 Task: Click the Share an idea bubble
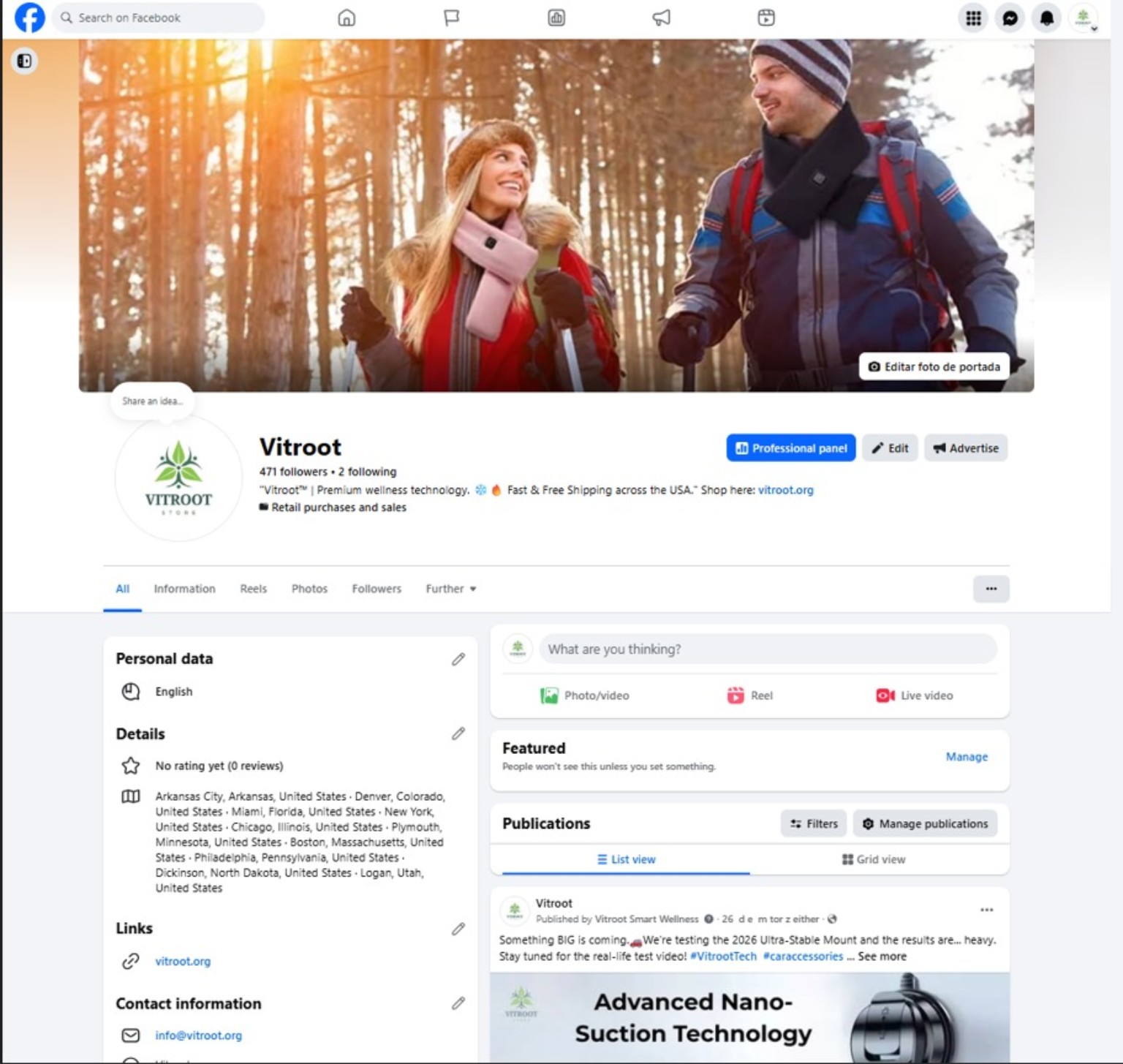pos(152,401)
